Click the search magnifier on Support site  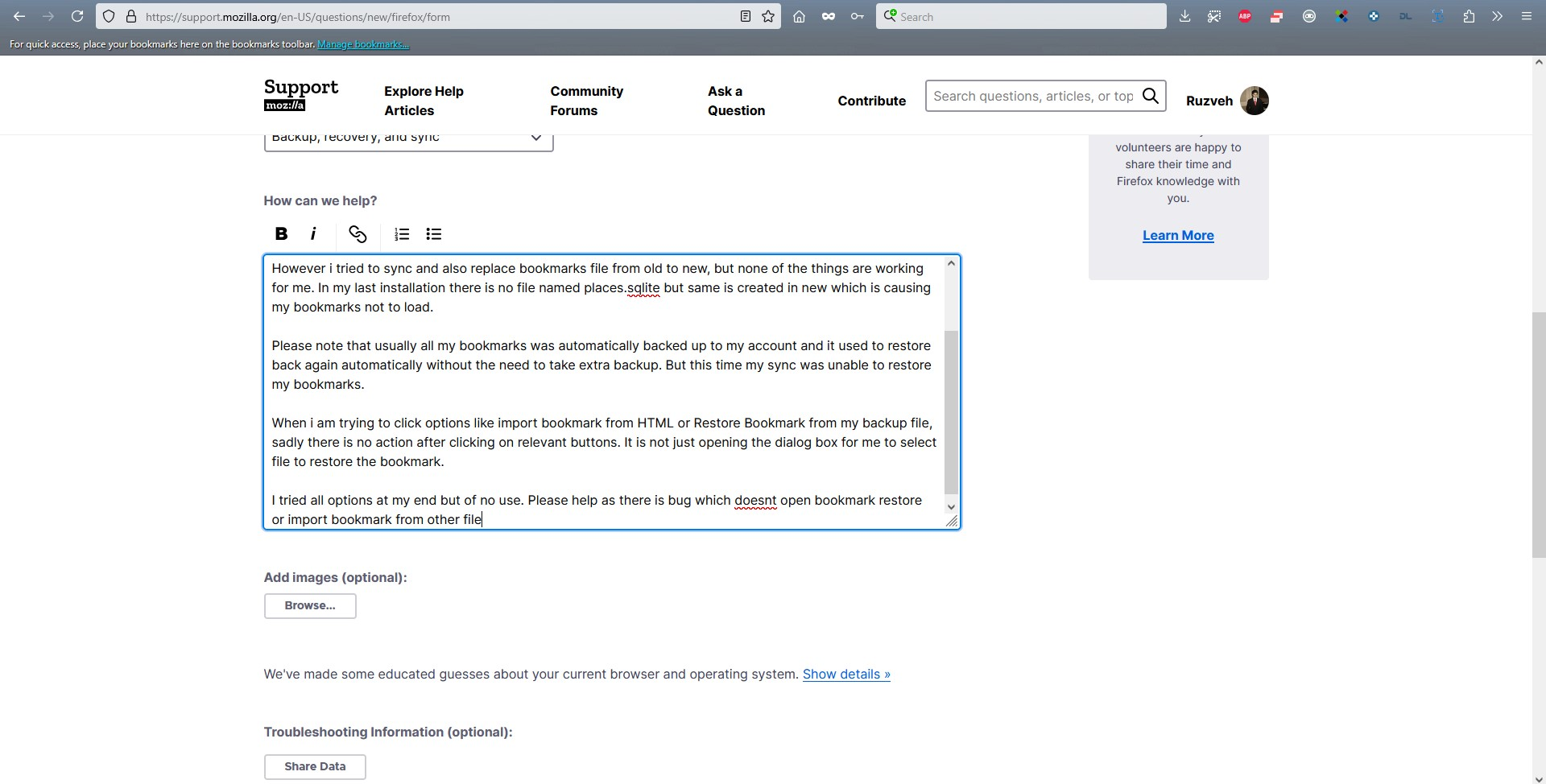click(1151, 96)
